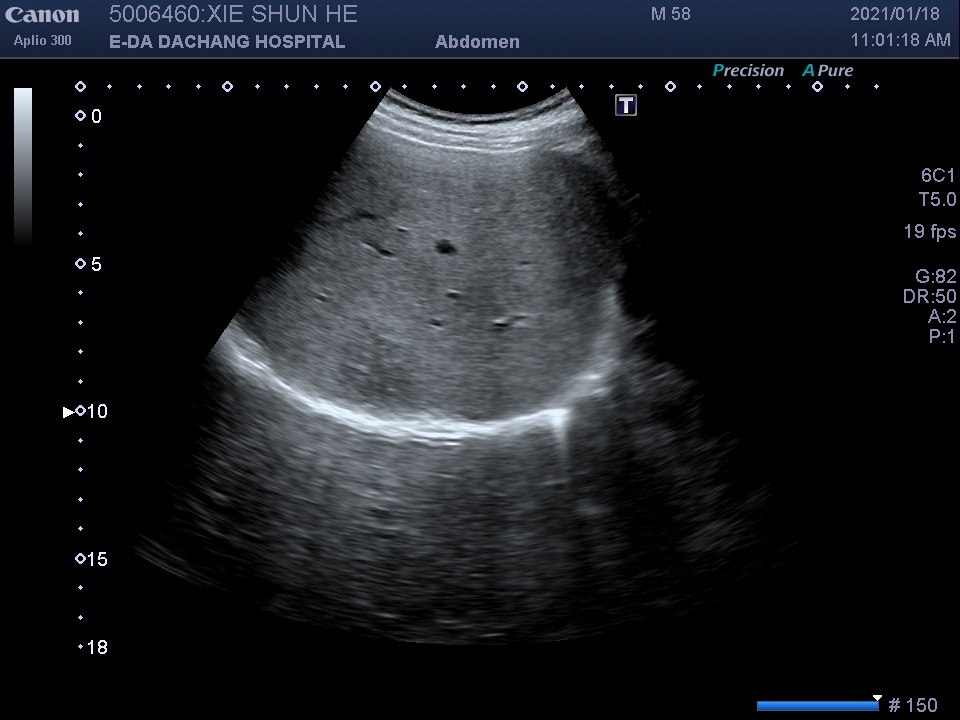Click the blue cine loop progress bar
960x720 pixels.
819,706
